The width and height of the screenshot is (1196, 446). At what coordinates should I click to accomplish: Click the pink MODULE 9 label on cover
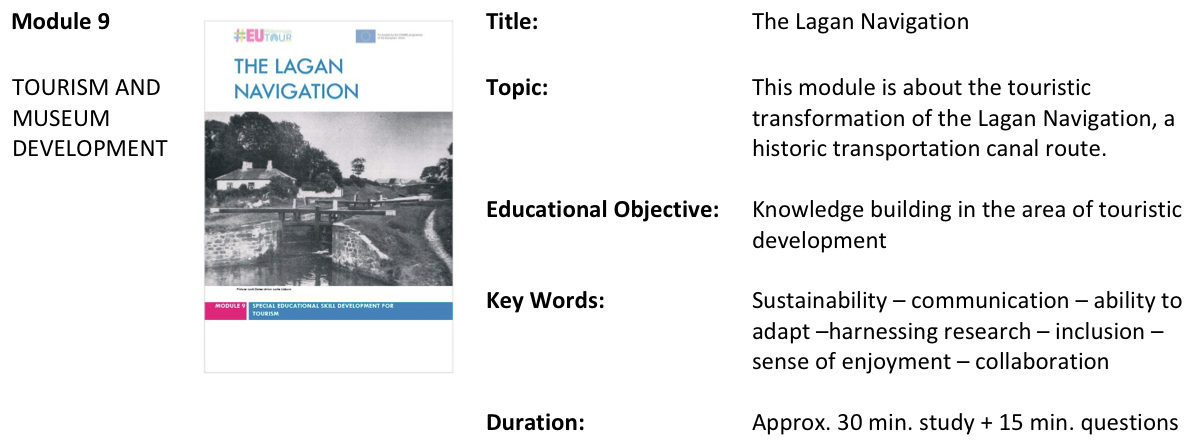coord(225,310)
